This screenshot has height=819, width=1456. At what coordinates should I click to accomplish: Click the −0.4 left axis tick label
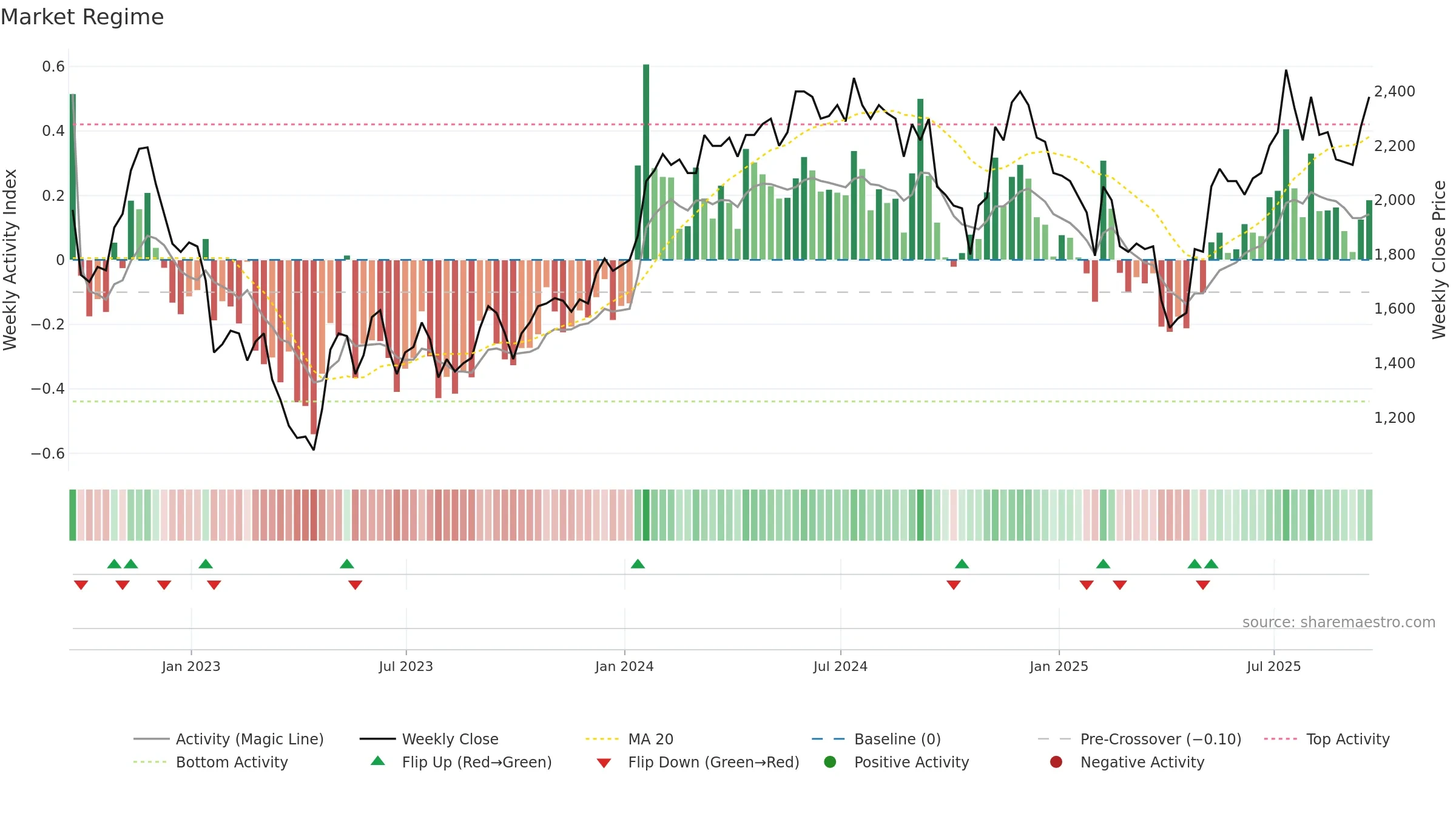(48, 389)
